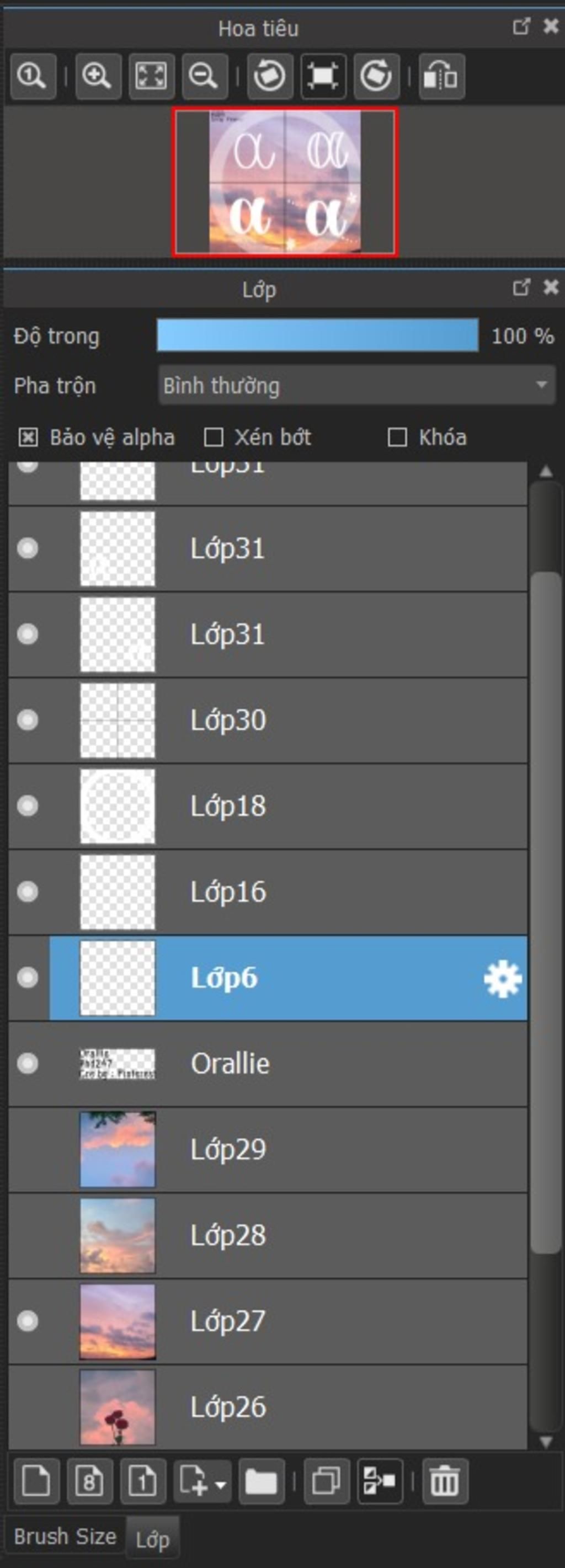This screenshot has width=565, height=1568.
Task: Create a new 8-bit layer
Action: point(89,1481)
